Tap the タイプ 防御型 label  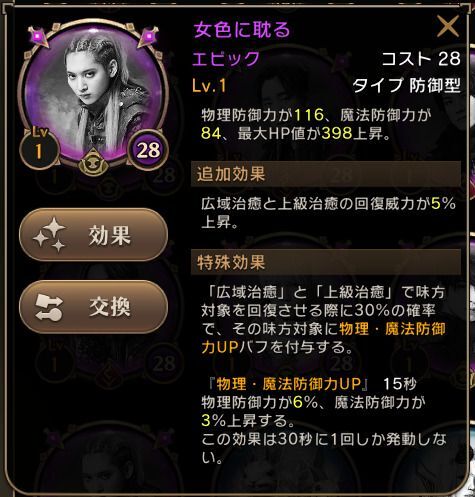407,86
